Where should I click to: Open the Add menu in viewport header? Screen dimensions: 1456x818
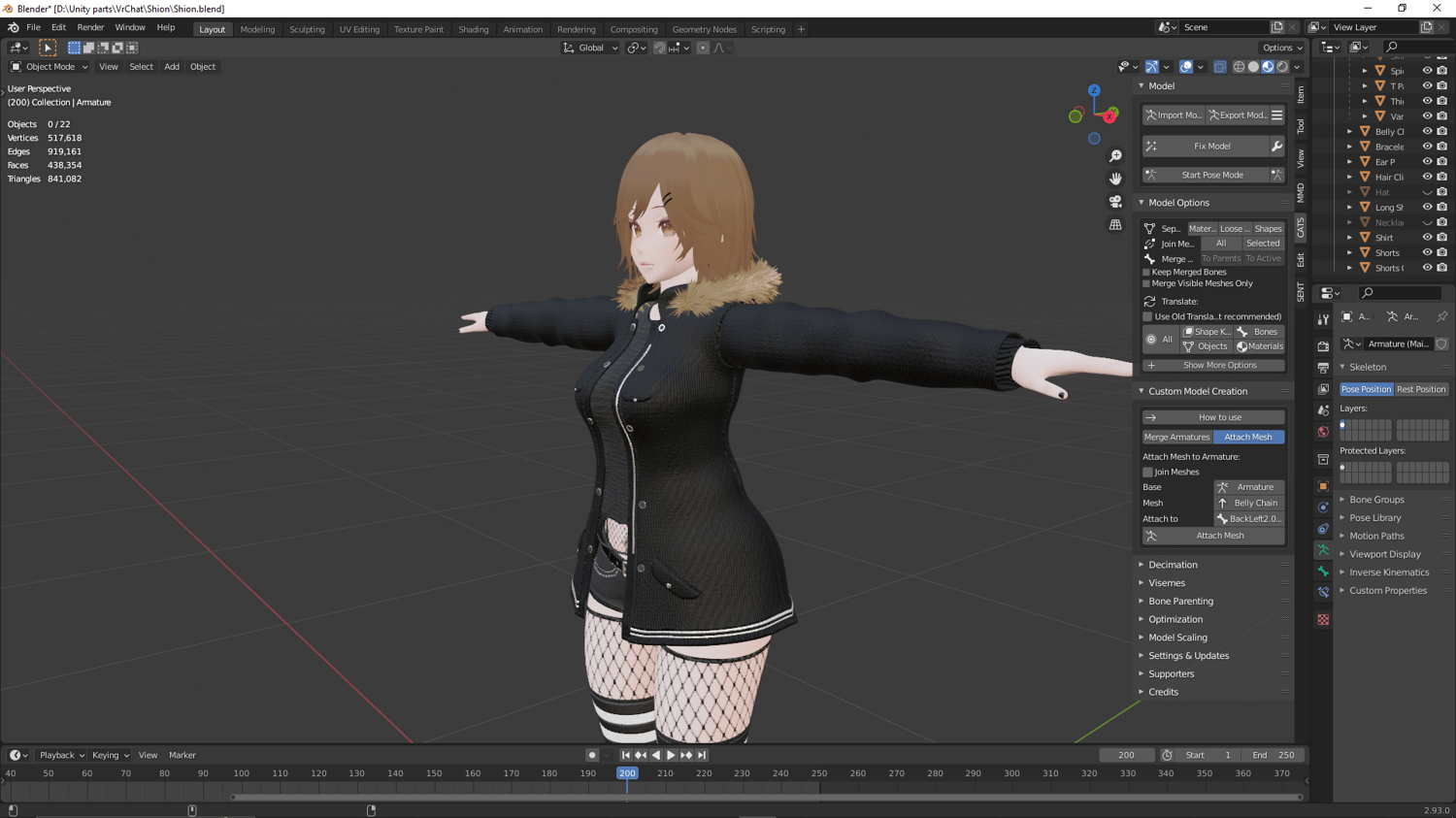click(x=172, y=67)
